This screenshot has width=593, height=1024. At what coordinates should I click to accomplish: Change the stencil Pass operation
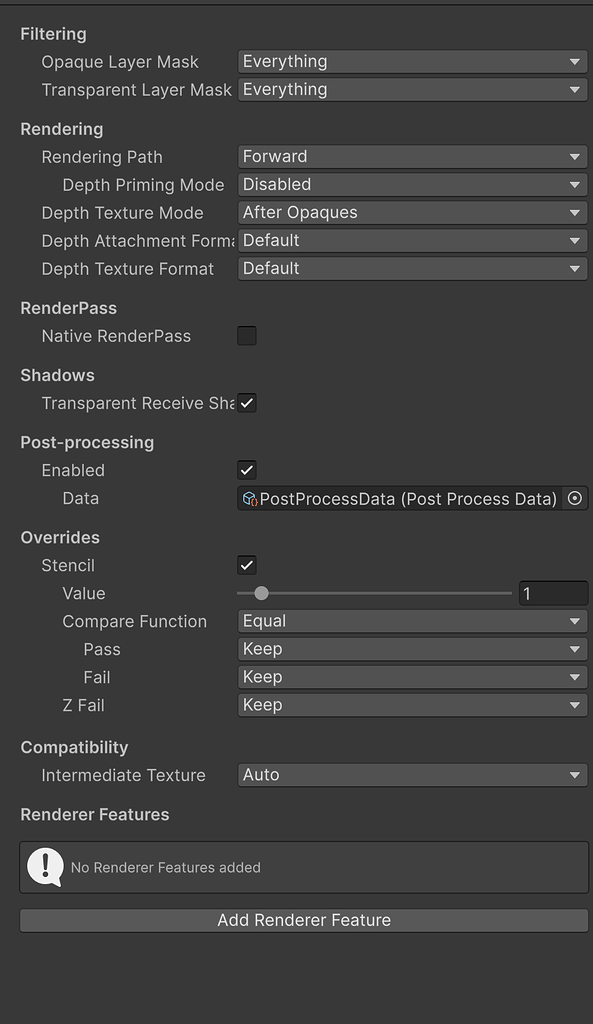click(412, 648)
